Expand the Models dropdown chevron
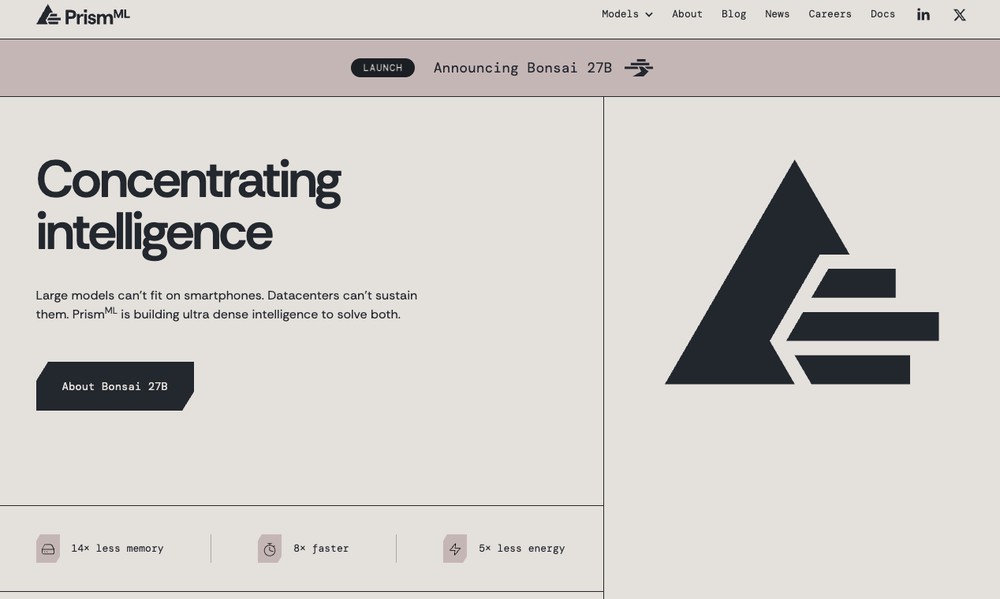This screenshot has height=599, width=1000. click(649, 15)
